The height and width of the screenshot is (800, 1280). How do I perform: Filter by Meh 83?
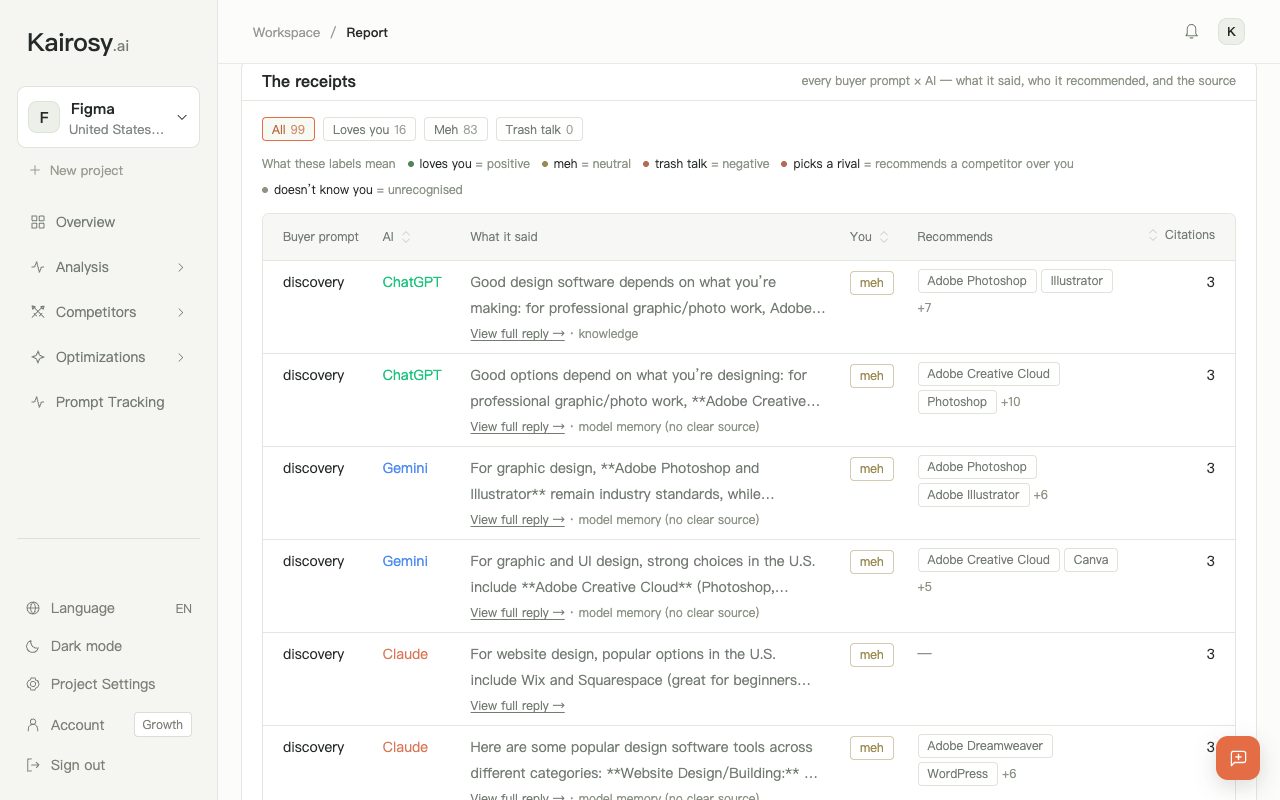coord(456,130)
